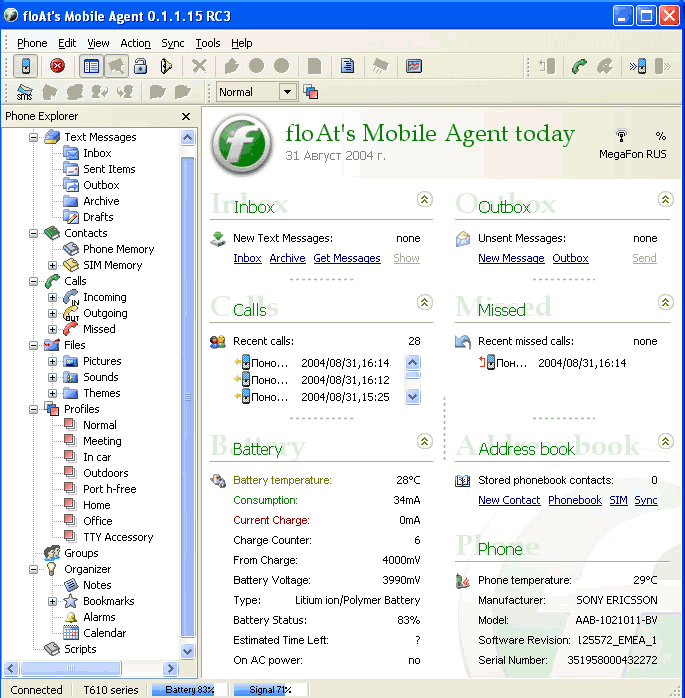Open the Normal profile dropdown
The image size is (685, 698).
(288, 92)
